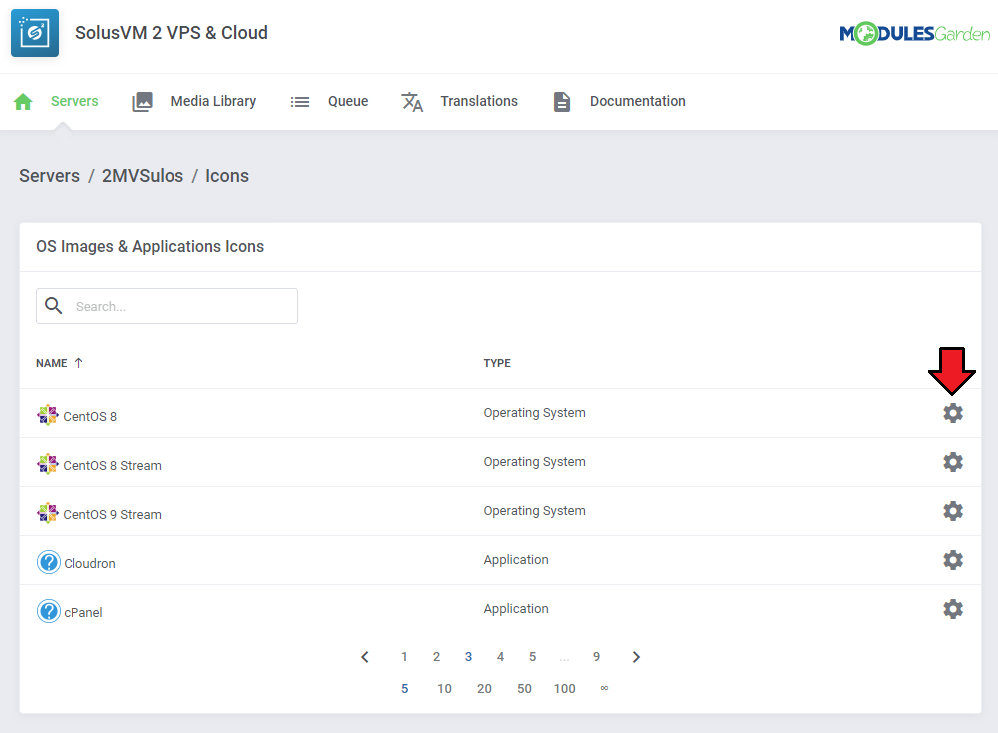Image resolution: width=998 pixels, height=733 pixels.
Task: Open settings gear for CentOS 8 Stream
Action: click(x=953, y=462)
